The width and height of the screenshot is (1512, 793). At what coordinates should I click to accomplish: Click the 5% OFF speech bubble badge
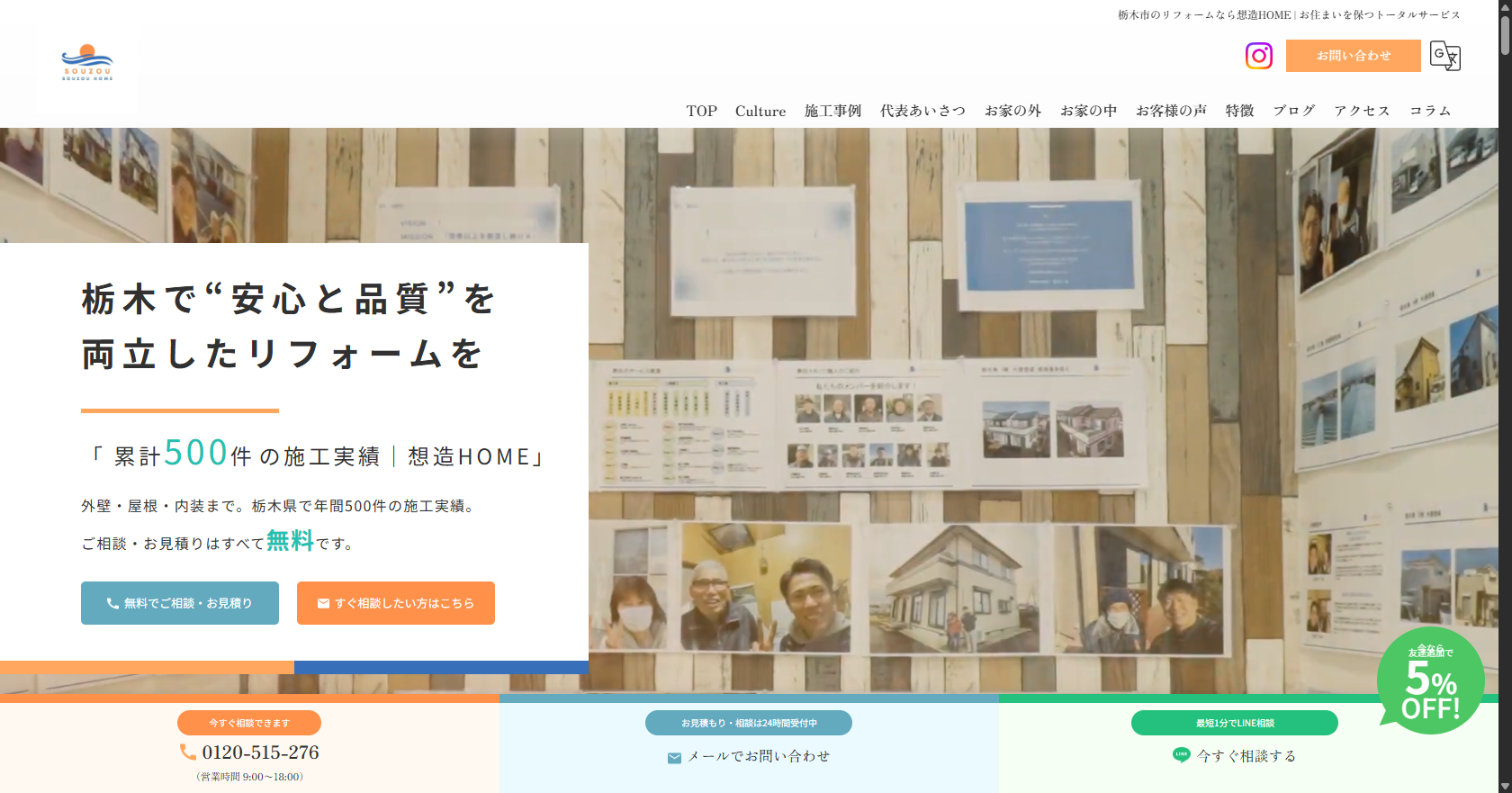tap(1430, 681)
